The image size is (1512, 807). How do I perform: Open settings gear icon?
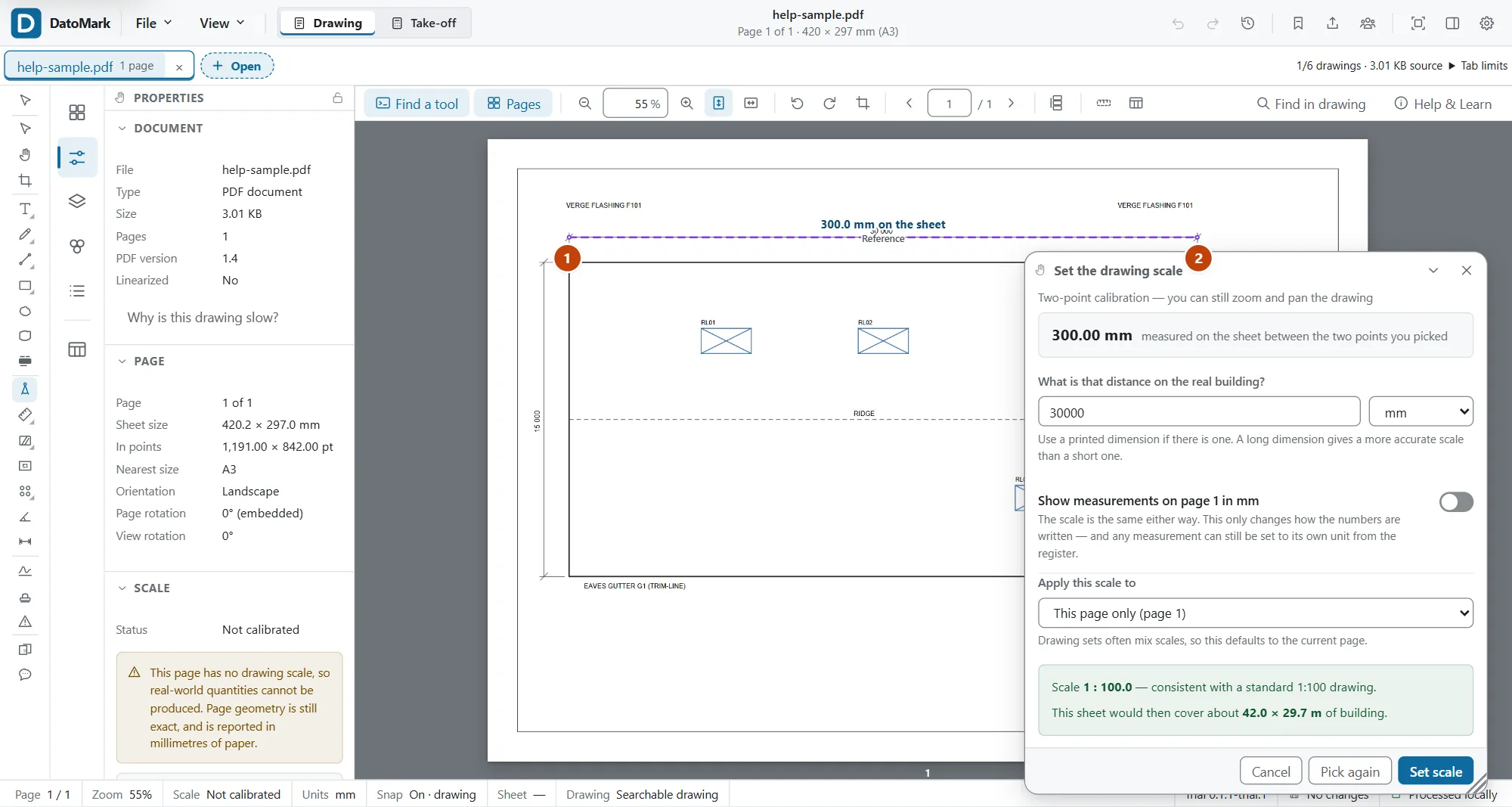(1486, 23)
